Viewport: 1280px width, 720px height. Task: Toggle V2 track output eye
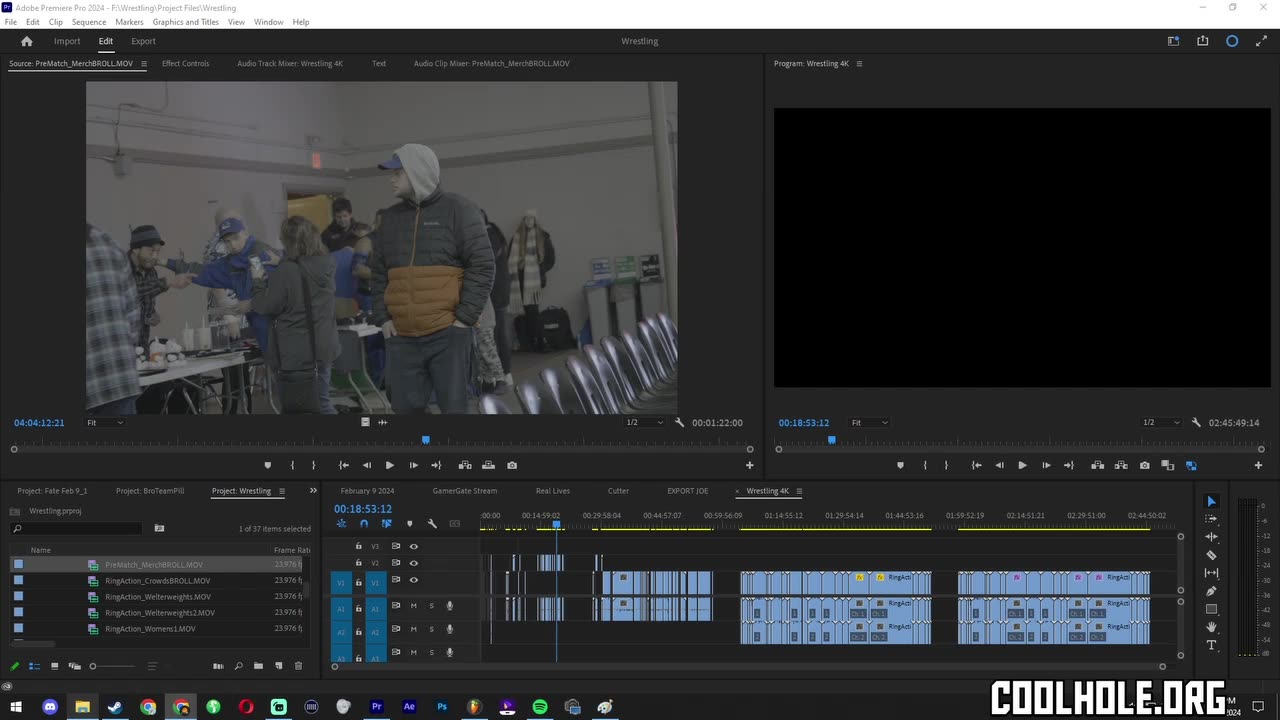413,563
